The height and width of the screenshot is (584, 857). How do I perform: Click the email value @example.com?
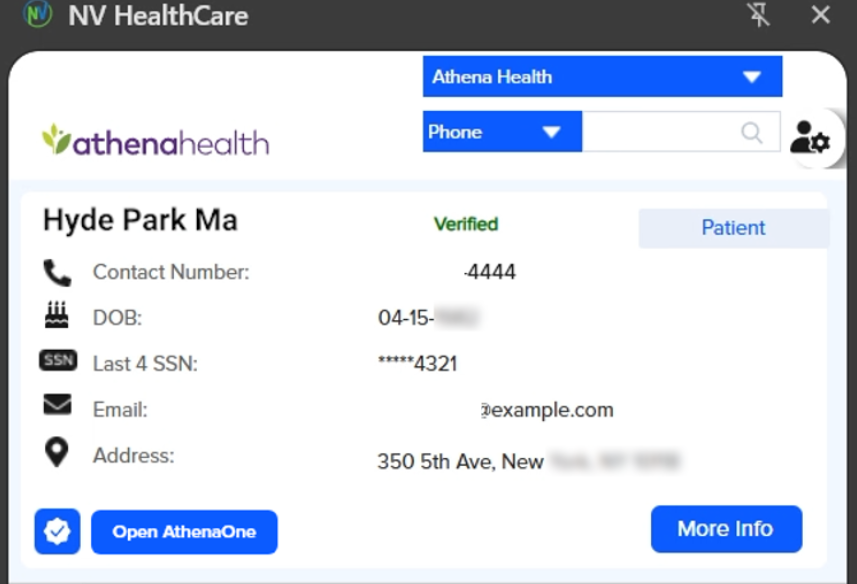pyautogui.click(x=547, y=410)
